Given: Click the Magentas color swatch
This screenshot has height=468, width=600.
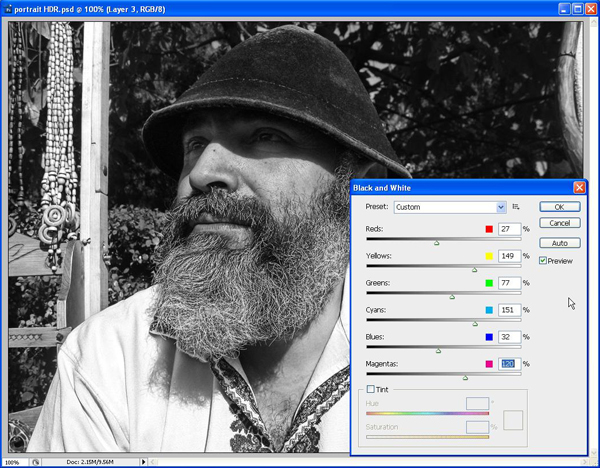Looking at the screenshot, I should pos(489,364).
